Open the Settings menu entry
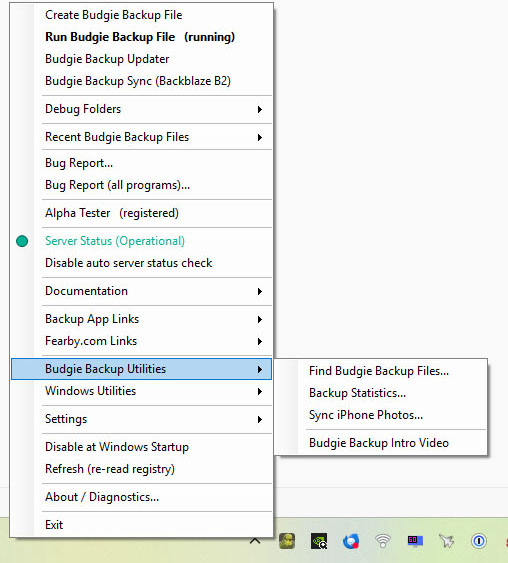 [141, 419]
